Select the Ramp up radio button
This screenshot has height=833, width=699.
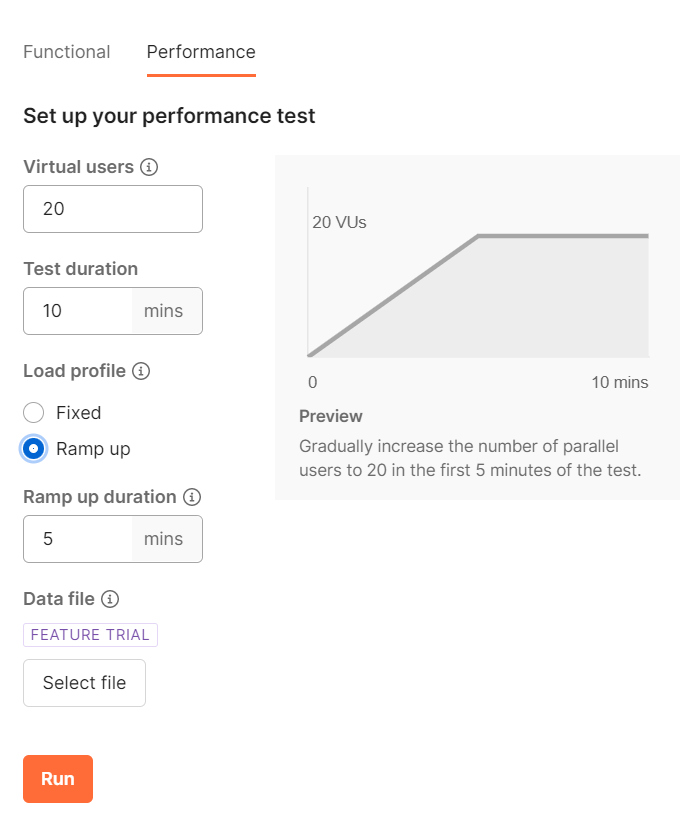coord(34,449)
